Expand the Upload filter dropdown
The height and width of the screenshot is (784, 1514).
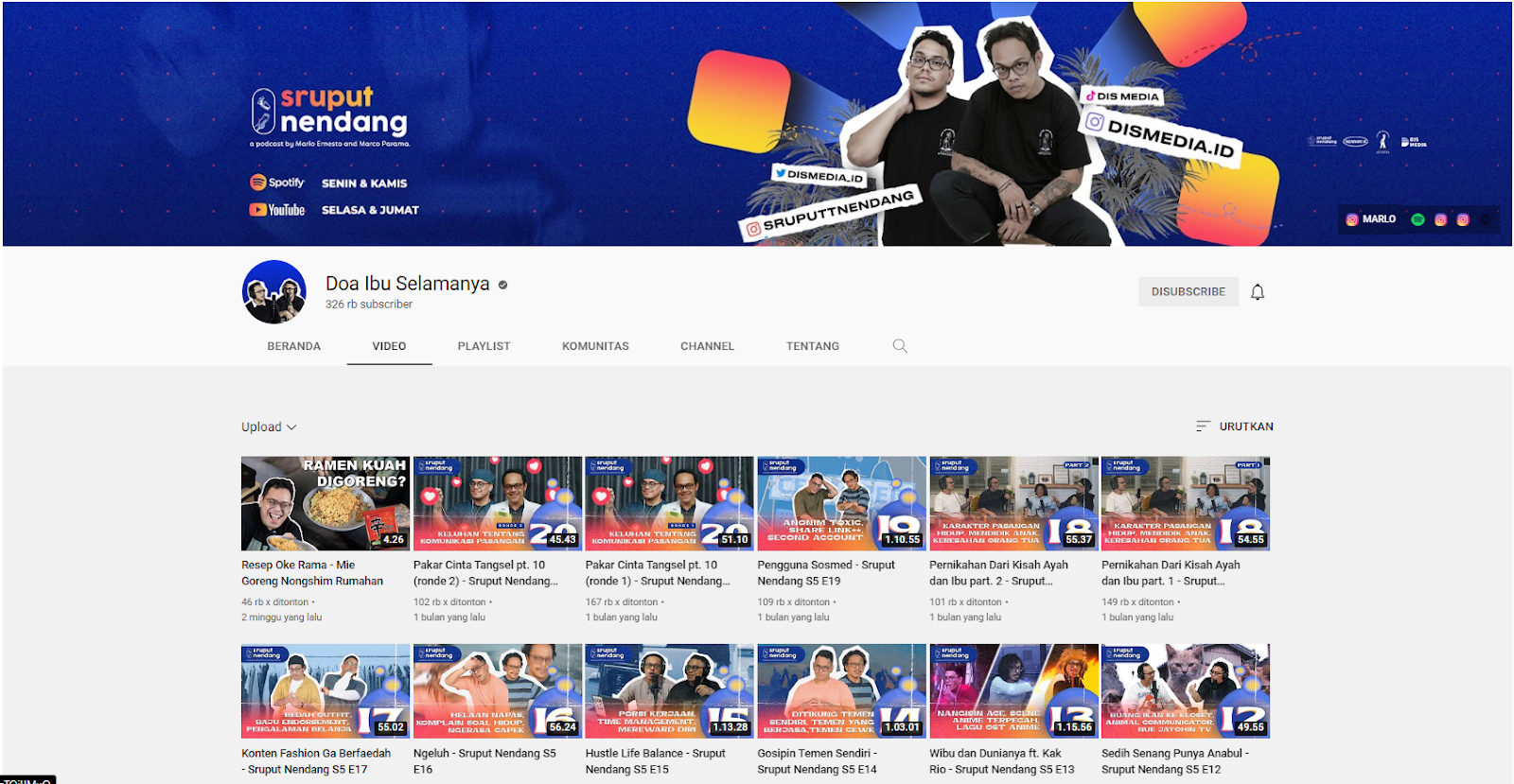269,427
